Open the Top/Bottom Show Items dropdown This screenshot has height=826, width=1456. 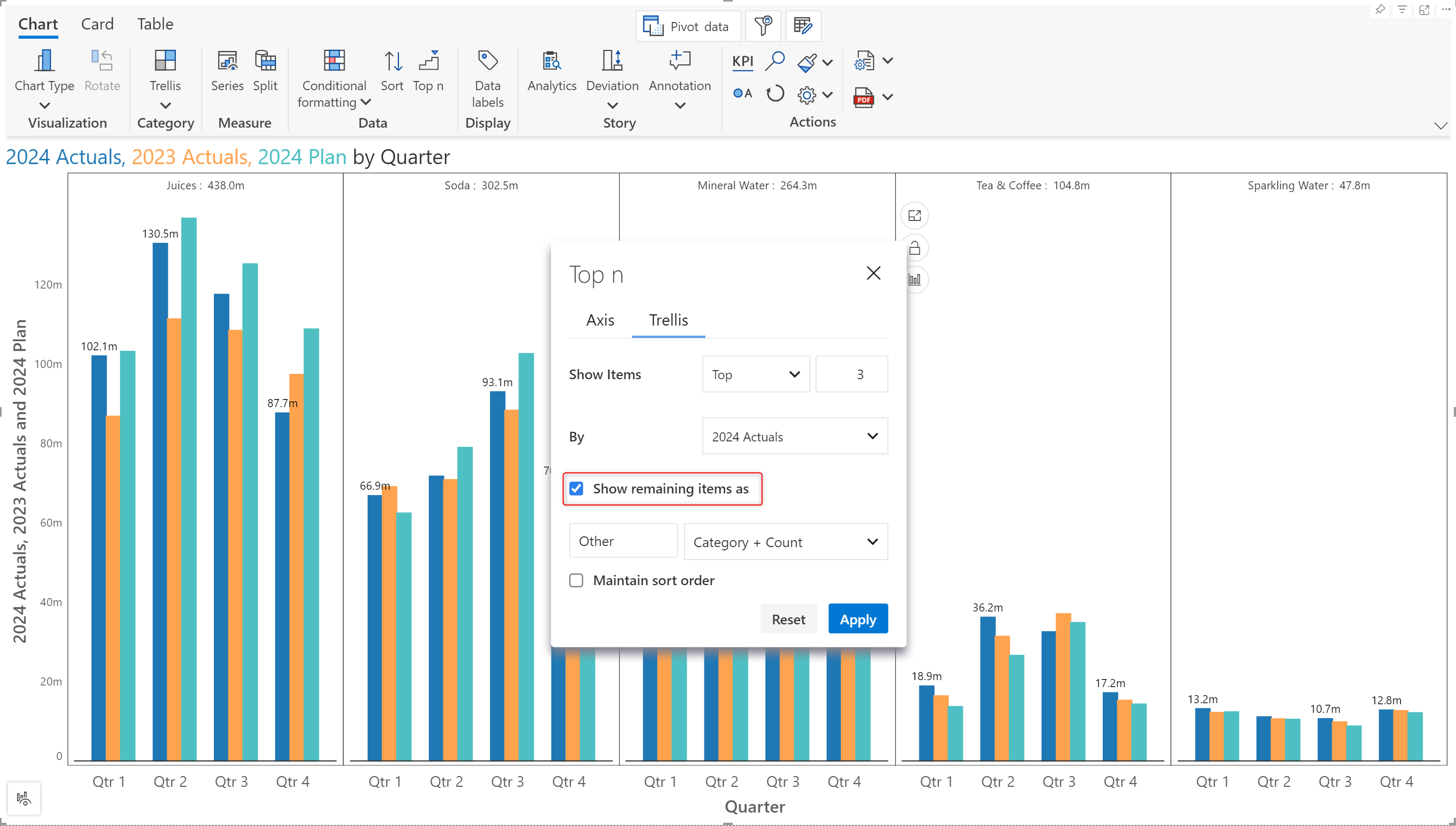point(755,374)
